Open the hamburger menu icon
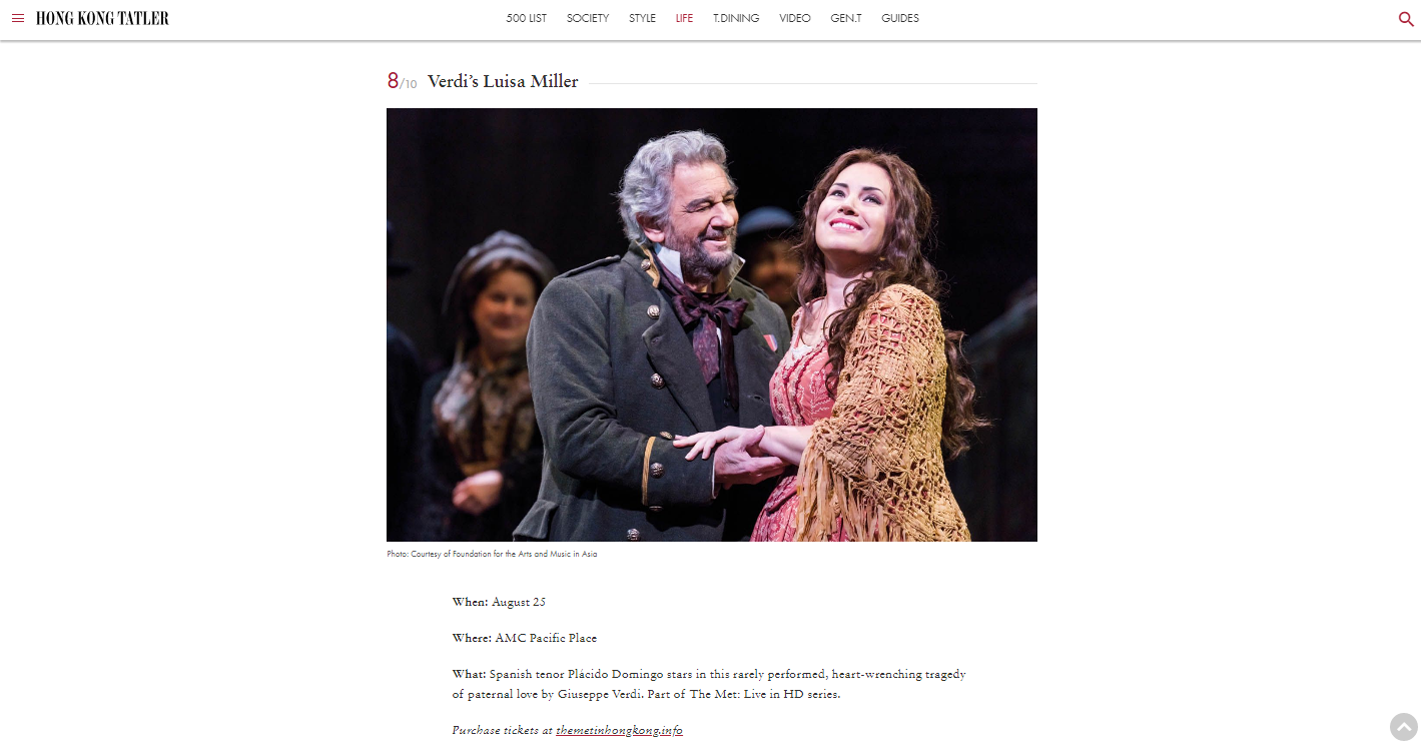Screen dimensions: 1421x753 click(18, 18)
